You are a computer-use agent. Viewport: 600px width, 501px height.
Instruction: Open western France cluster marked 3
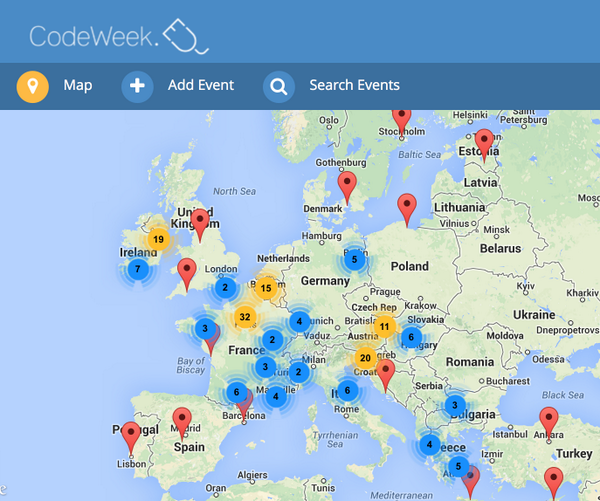(x=205, y=328)
